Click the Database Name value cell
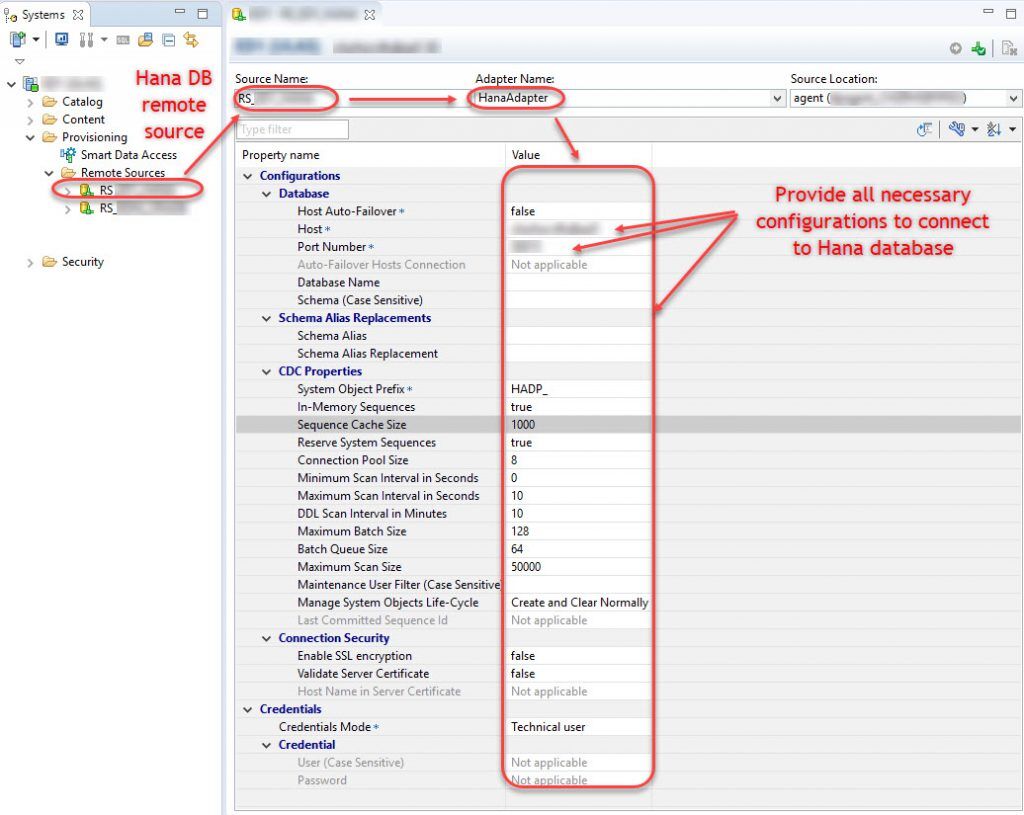The image size is (1024, 815). [578, 282]
